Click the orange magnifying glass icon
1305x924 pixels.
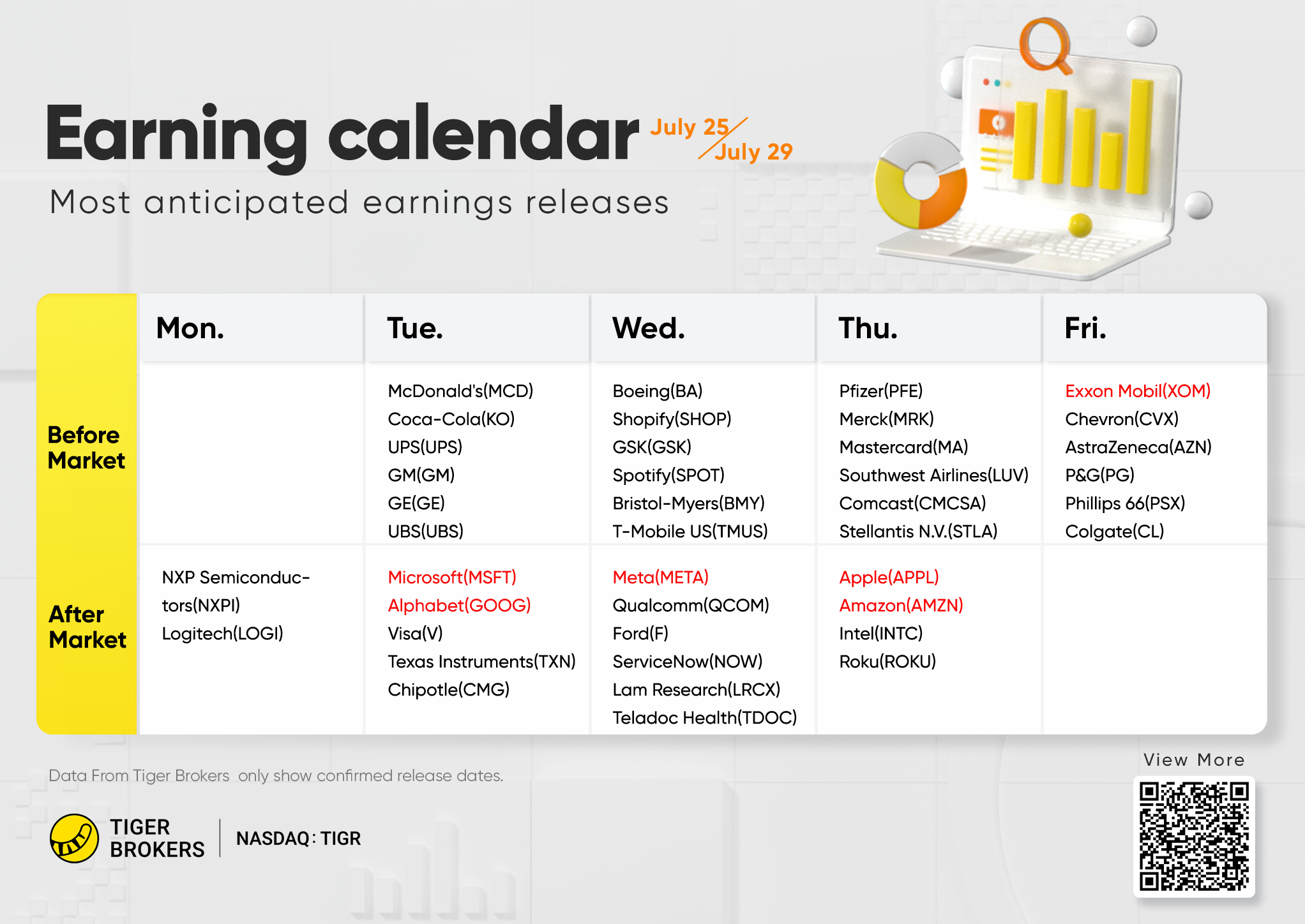1045,45
